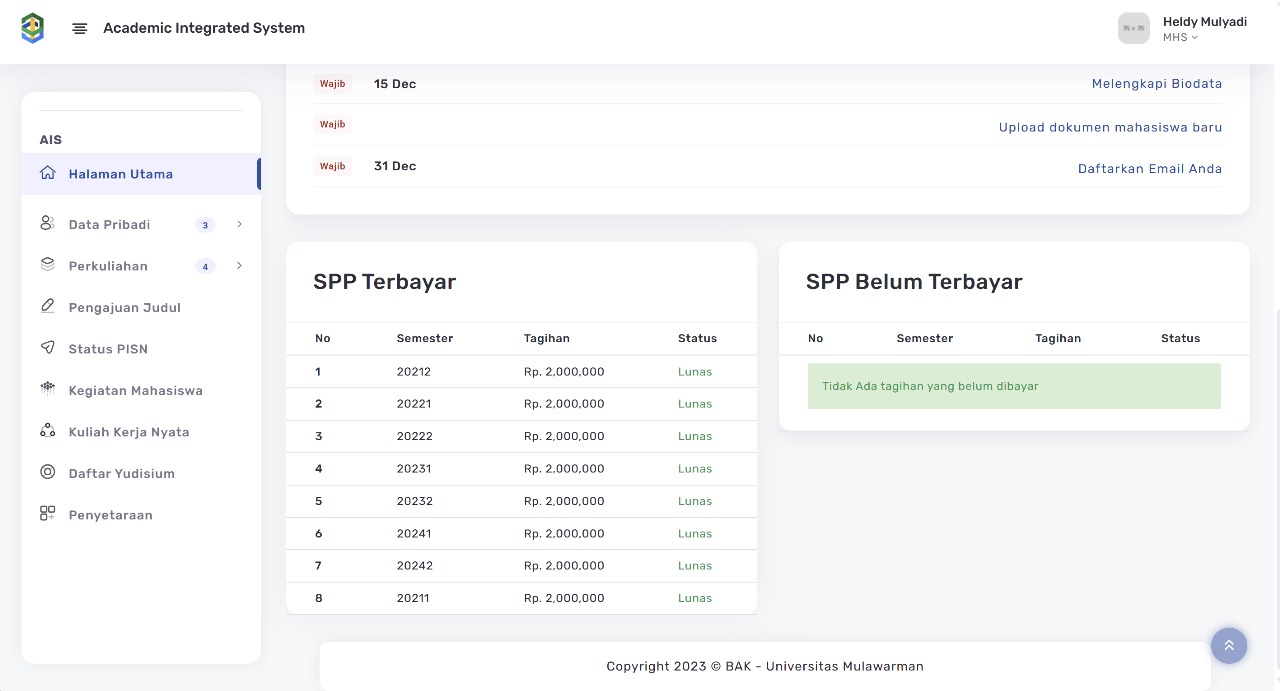Click the university logo icon
The width and height of the screenshot is (1280, 691).
point(33,28)
